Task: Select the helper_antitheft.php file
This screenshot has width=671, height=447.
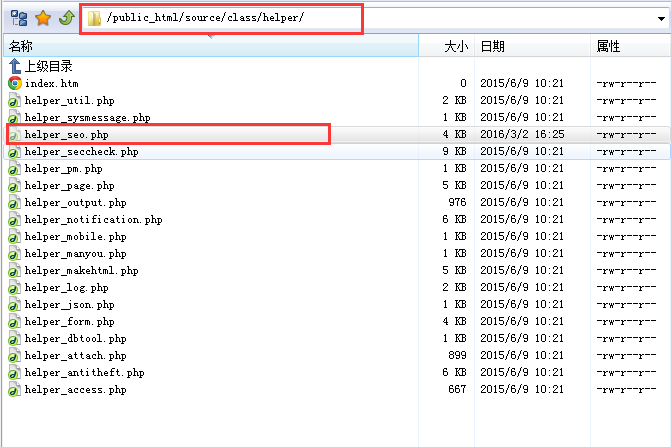Action: pos(84,372)
